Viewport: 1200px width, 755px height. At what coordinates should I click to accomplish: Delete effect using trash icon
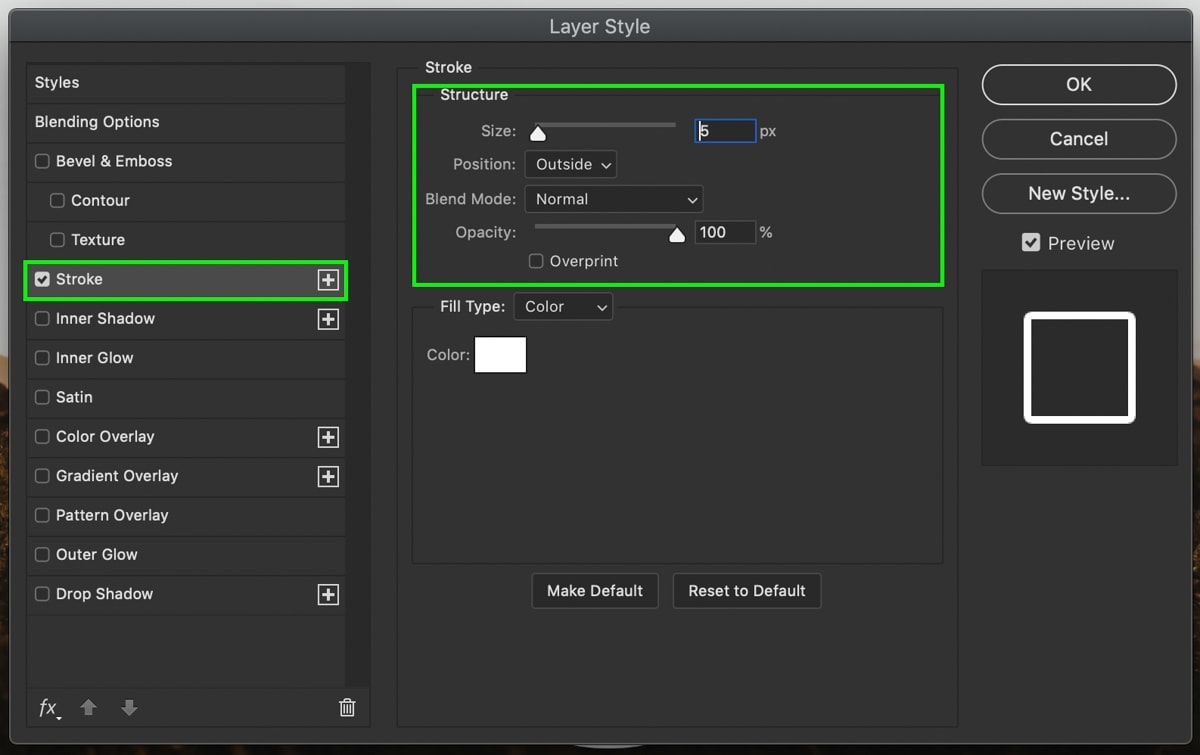pyautogui.click(x=347, y=708)
